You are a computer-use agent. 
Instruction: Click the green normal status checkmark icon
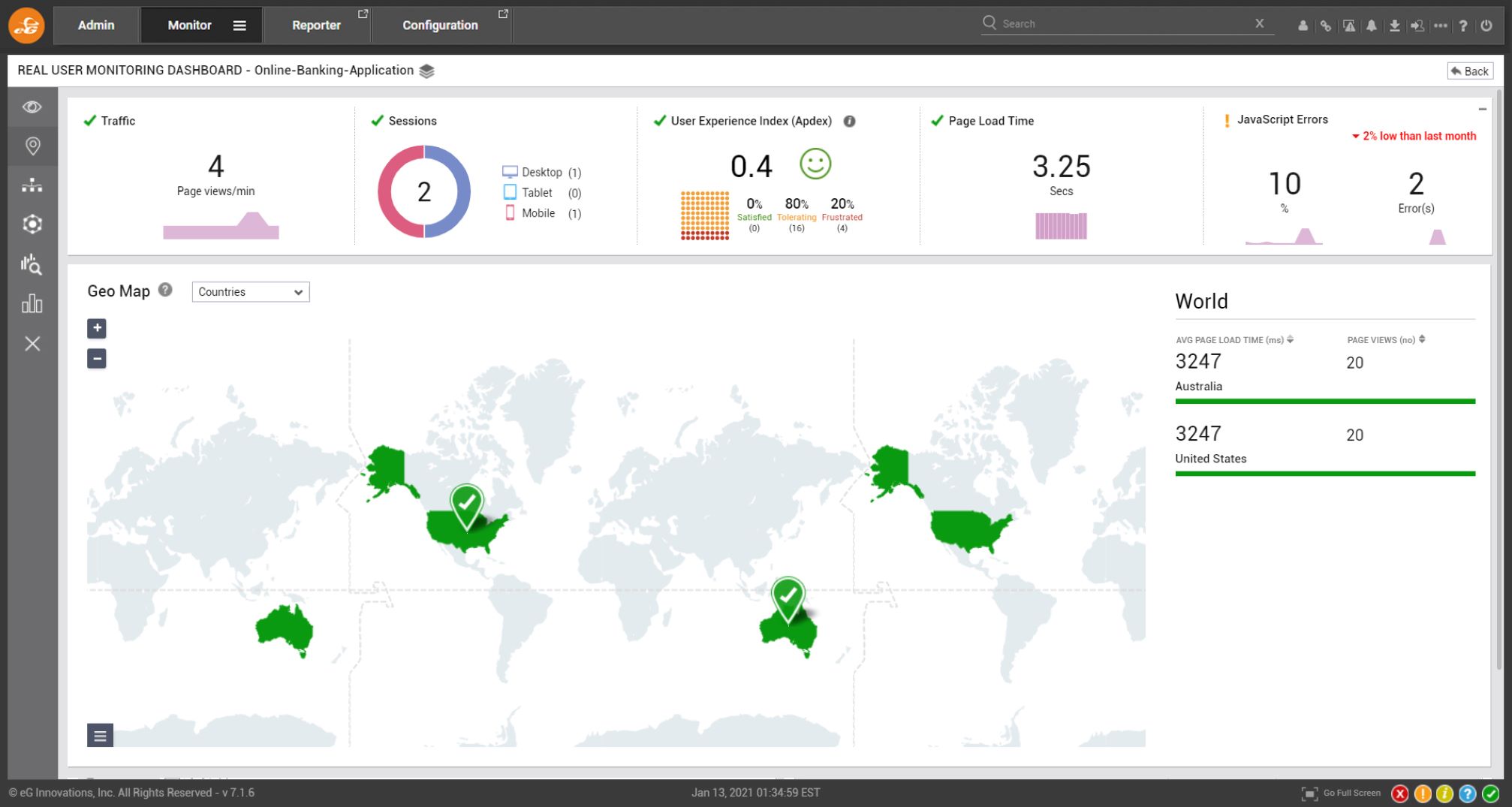(1491, 793)
